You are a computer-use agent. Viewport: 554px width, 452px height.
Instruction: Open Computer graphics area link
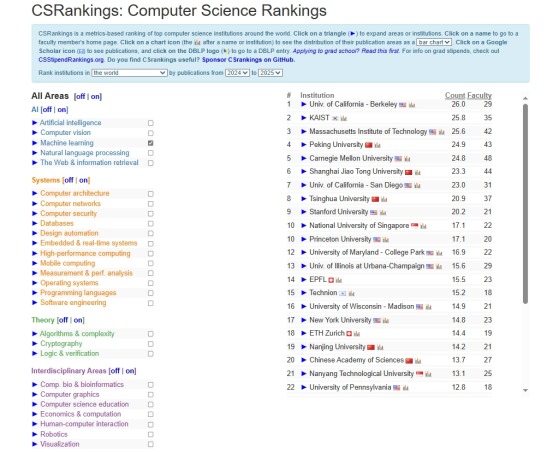pyautogui.click(x=70, y=394)
